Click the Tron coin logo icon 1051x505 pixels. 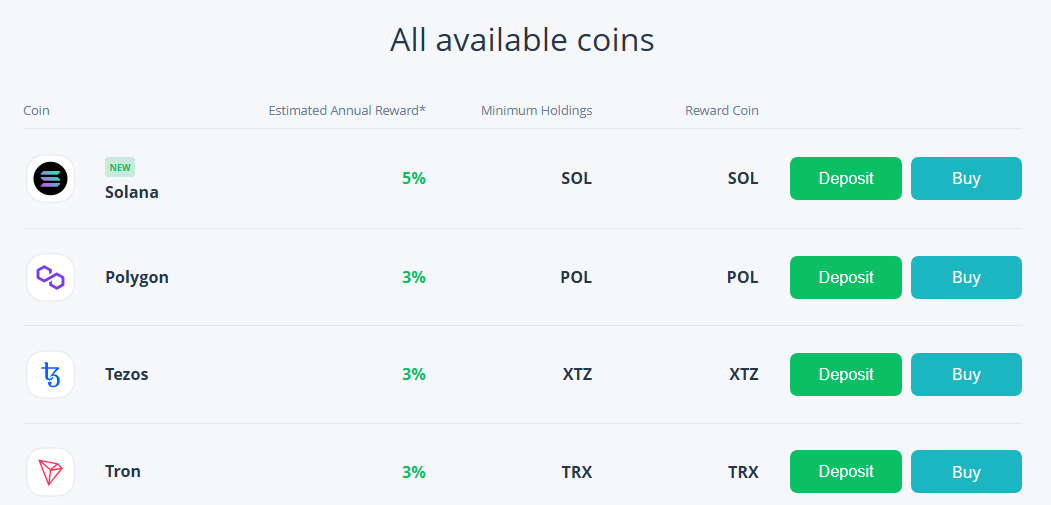coord(50,472)
